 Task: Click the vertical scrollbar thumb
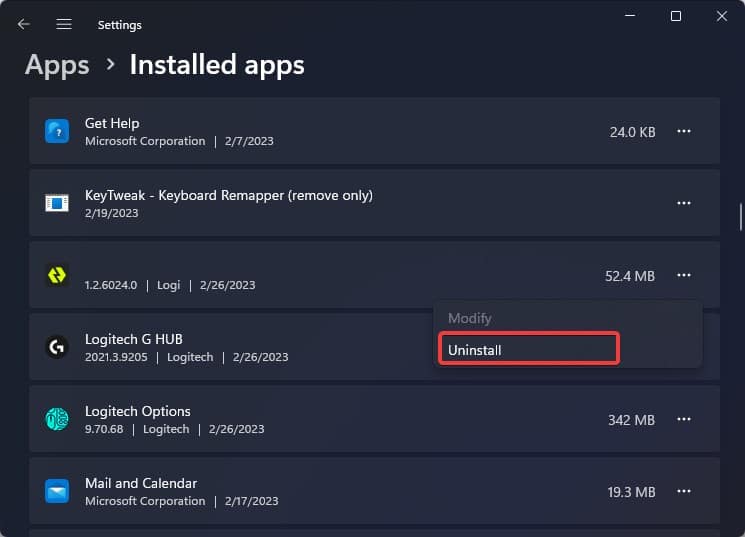740,217
